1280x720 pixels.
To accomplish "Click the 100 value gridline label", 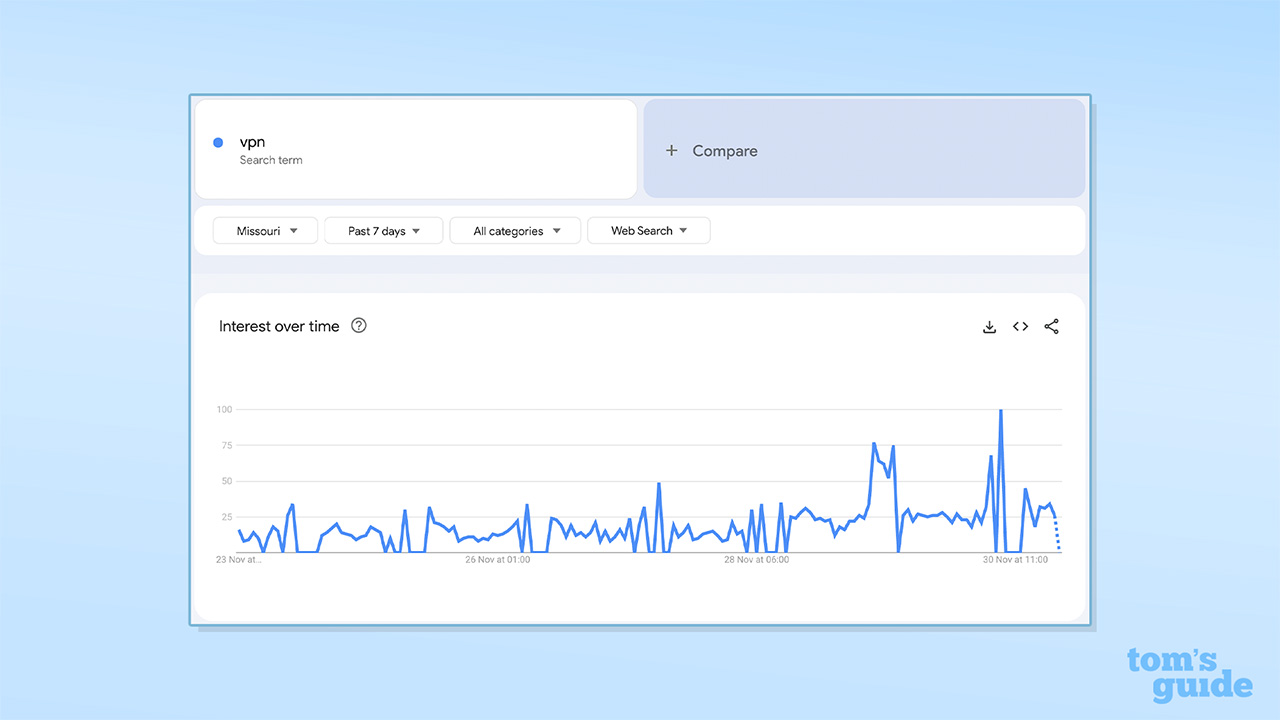I will 224,409.
